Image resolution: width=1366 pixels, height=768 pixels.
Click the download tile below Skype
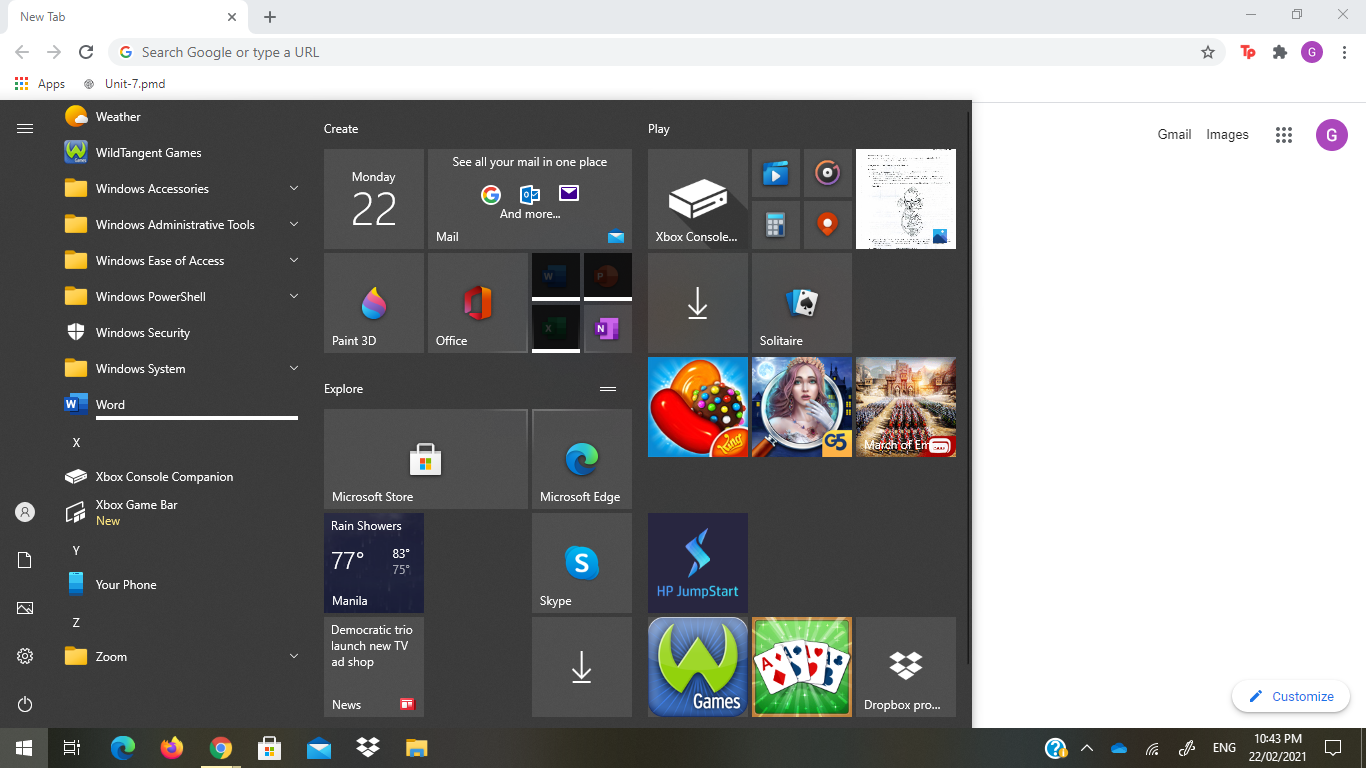pos(582,667)
